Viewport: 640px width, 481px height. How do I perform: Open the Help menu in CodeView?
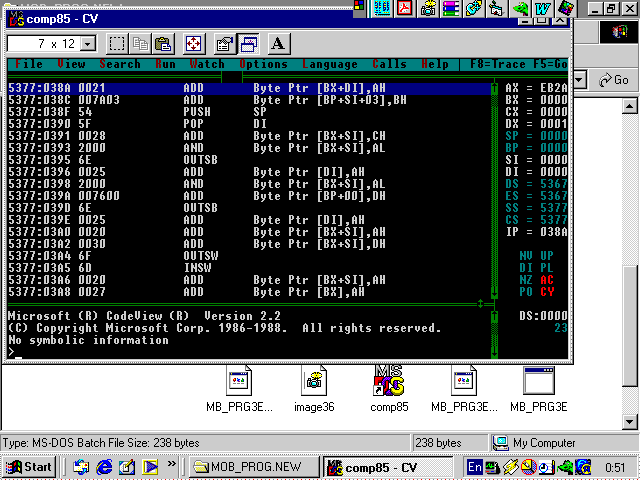435,64
